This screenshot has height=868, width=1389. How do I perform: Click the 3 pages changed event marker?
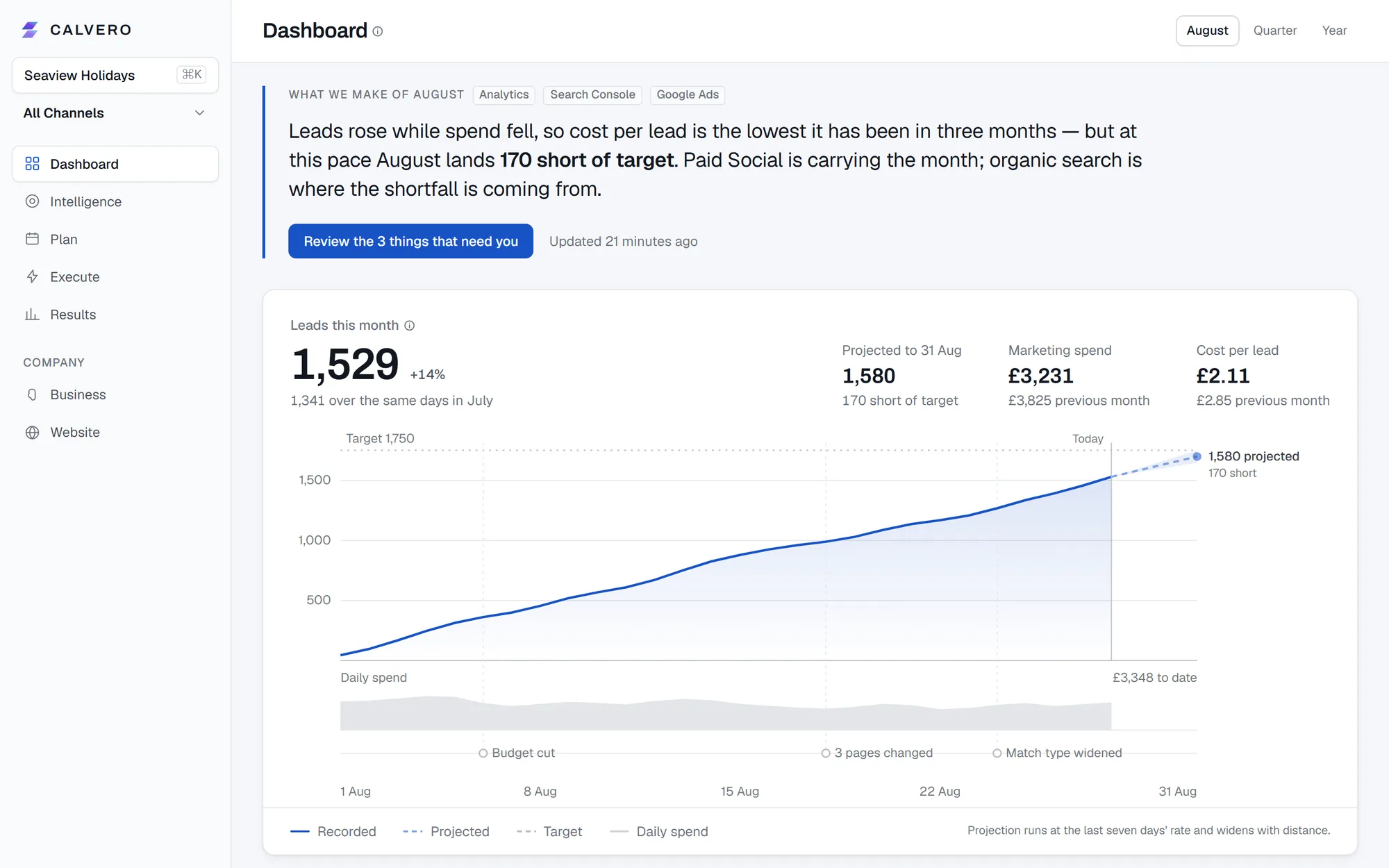[826, 753]
